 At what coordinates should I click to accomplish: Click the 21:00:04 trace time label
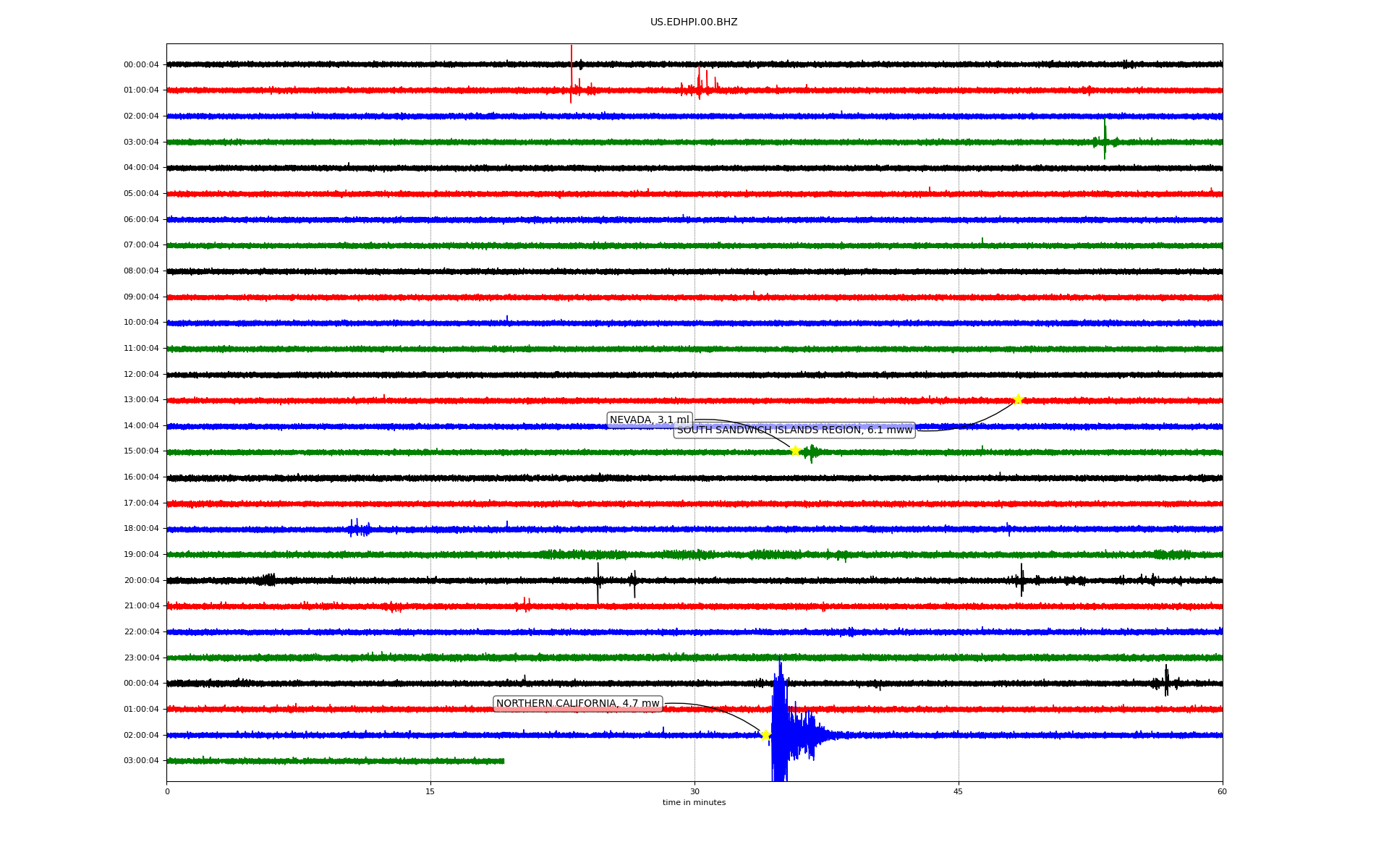point(141,606)
